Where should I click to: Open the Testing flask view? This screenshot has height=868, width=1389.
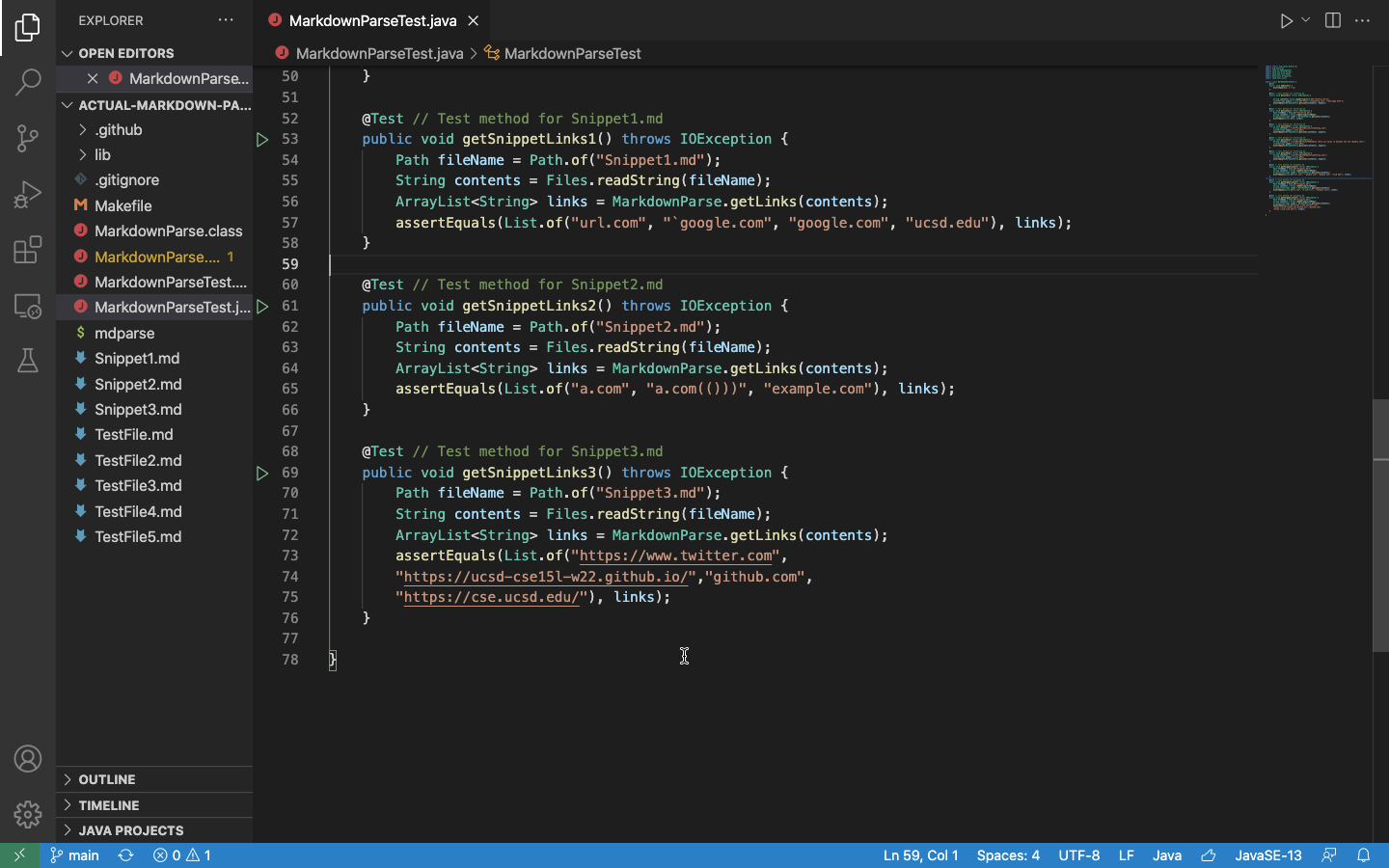(x=28, y=361)
